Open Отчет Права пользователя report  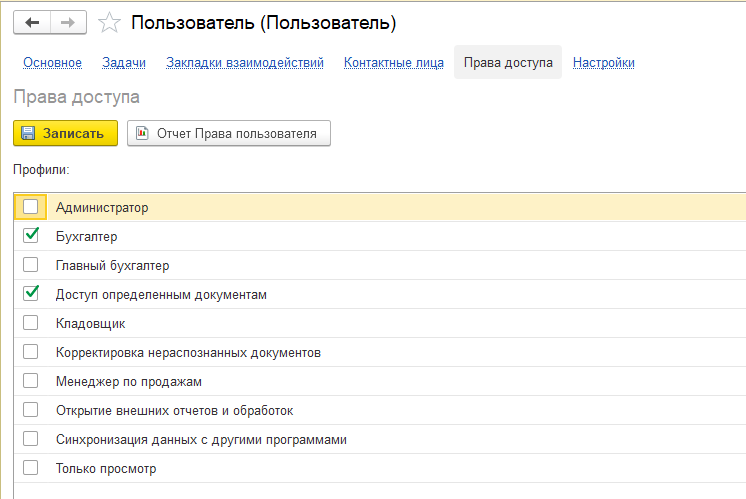tap(236, 133)
